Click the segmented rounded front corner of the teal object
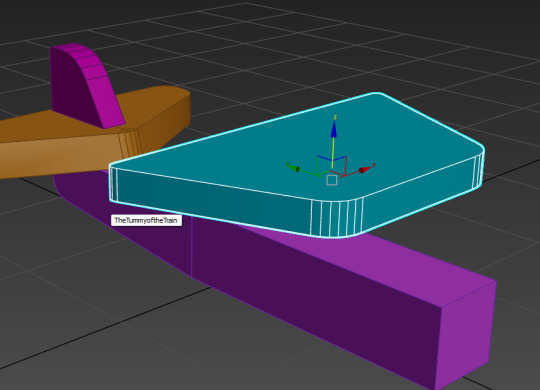 (x=337, y=219)
